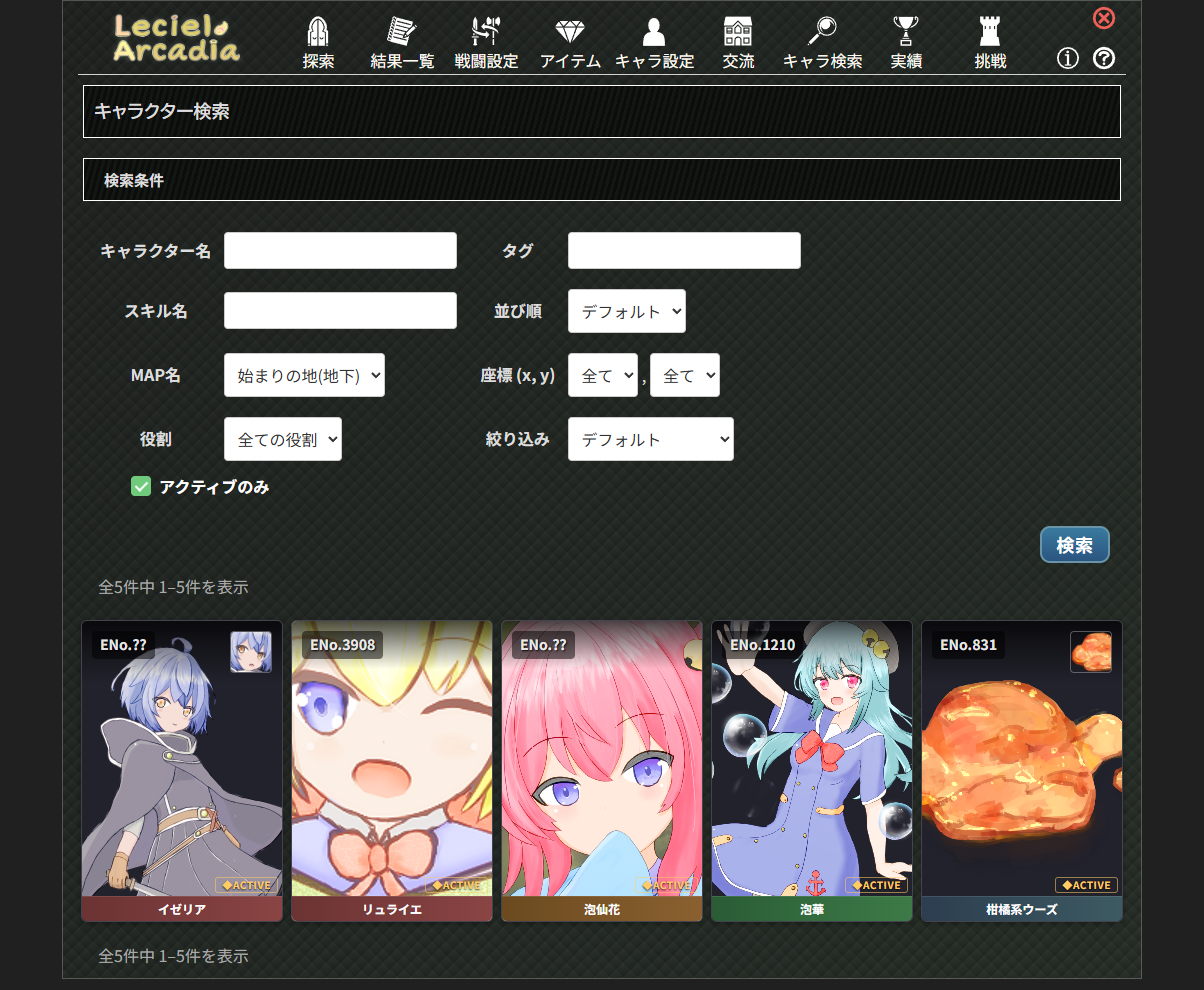Screen dimensions: 1204x990
Task: Open the 役割 dropdown
Action: [283, 439]
